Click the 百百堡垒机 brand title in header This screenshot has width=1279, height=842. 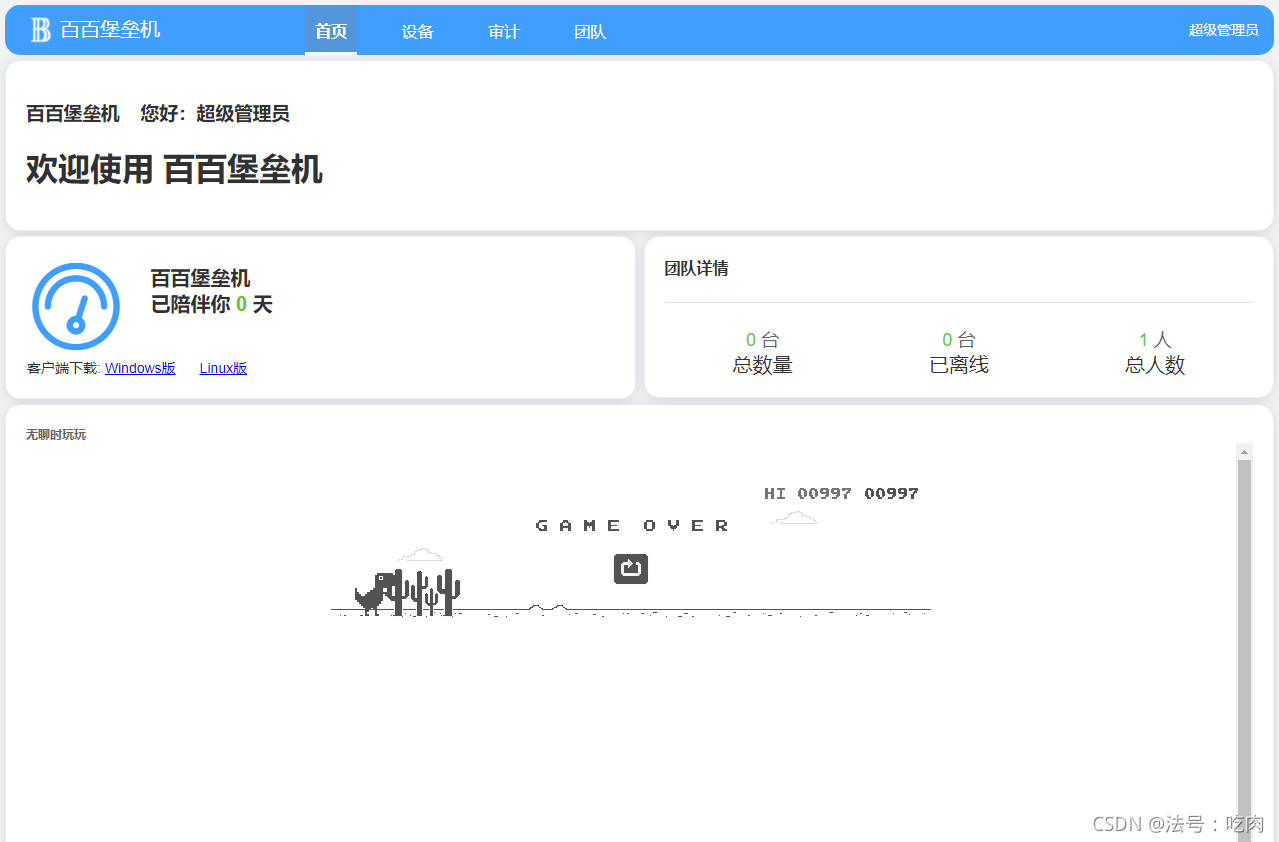[x=110, y=30]
